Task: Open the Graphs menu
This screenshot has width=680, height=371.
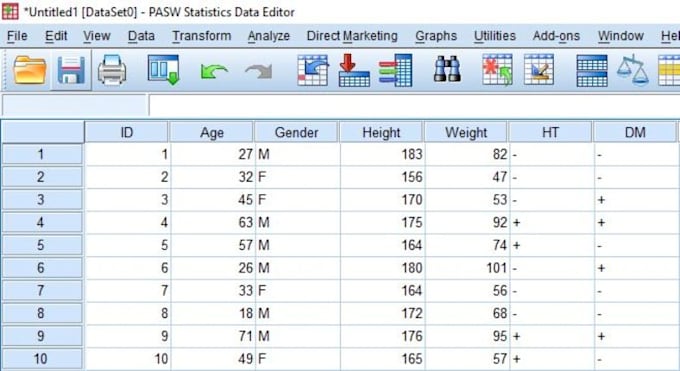Action: 436,36
